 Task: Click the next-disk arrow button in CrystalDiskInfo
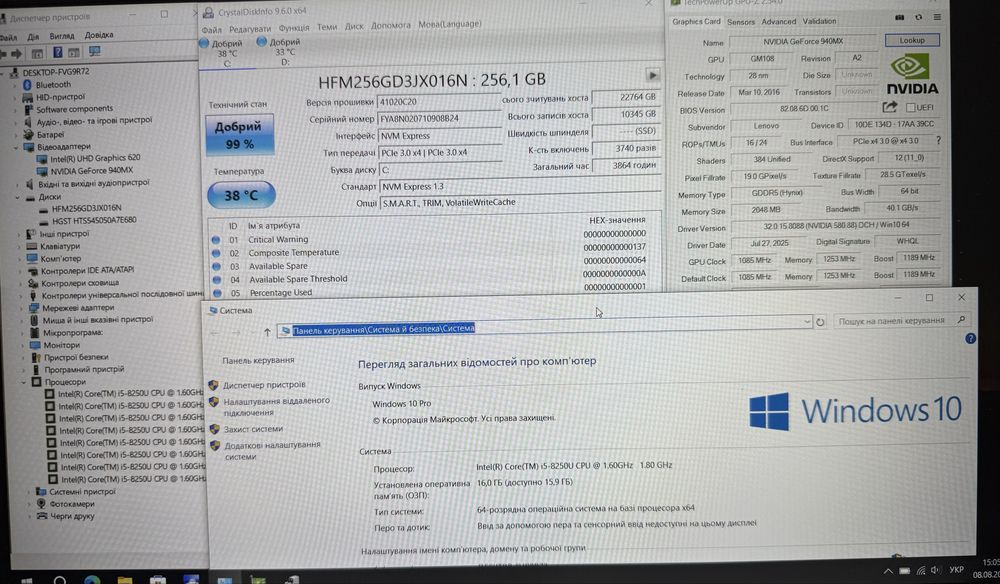click(652, 75)
